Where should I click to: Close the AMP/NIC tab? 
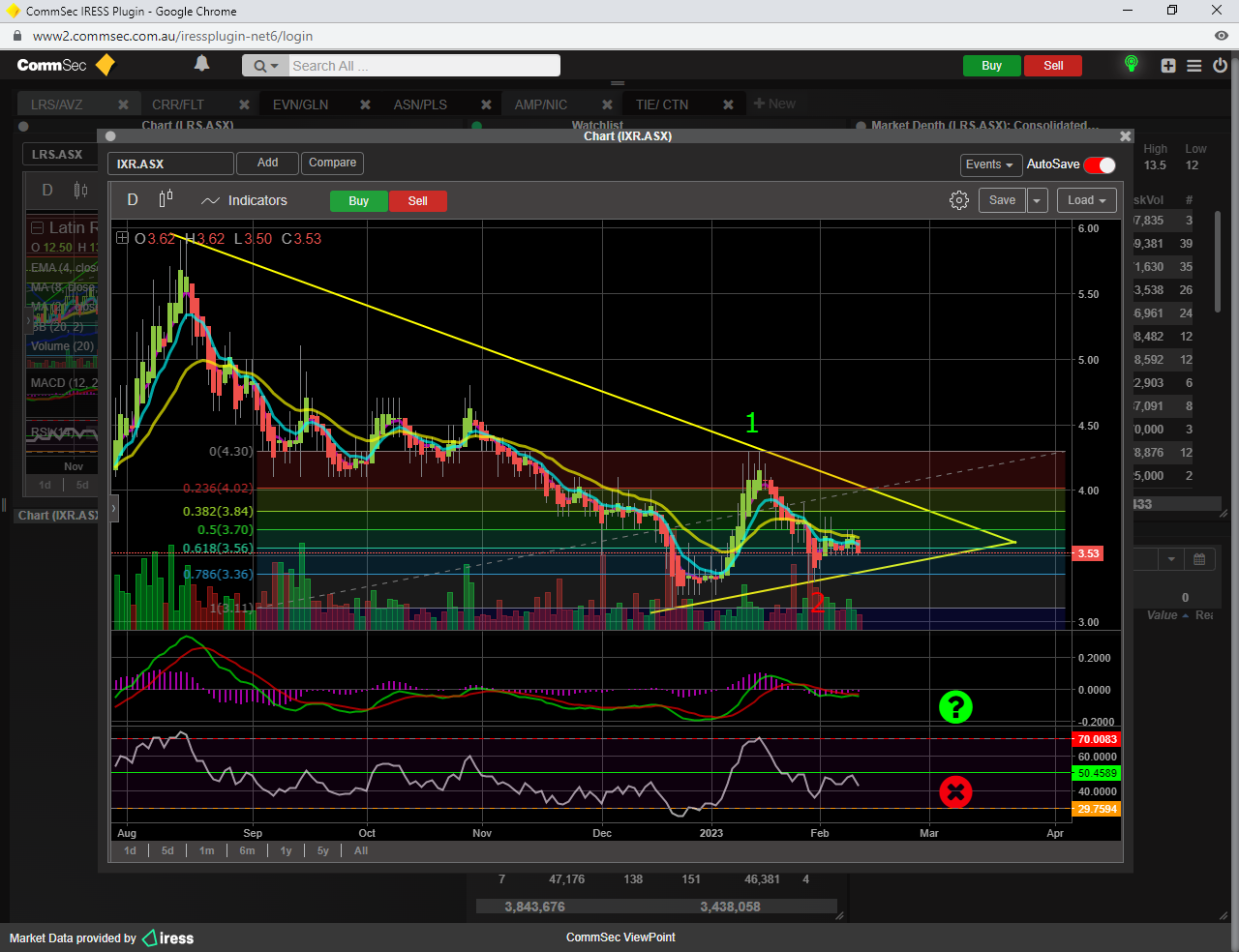pyautogui.click(x=607, y=104)
